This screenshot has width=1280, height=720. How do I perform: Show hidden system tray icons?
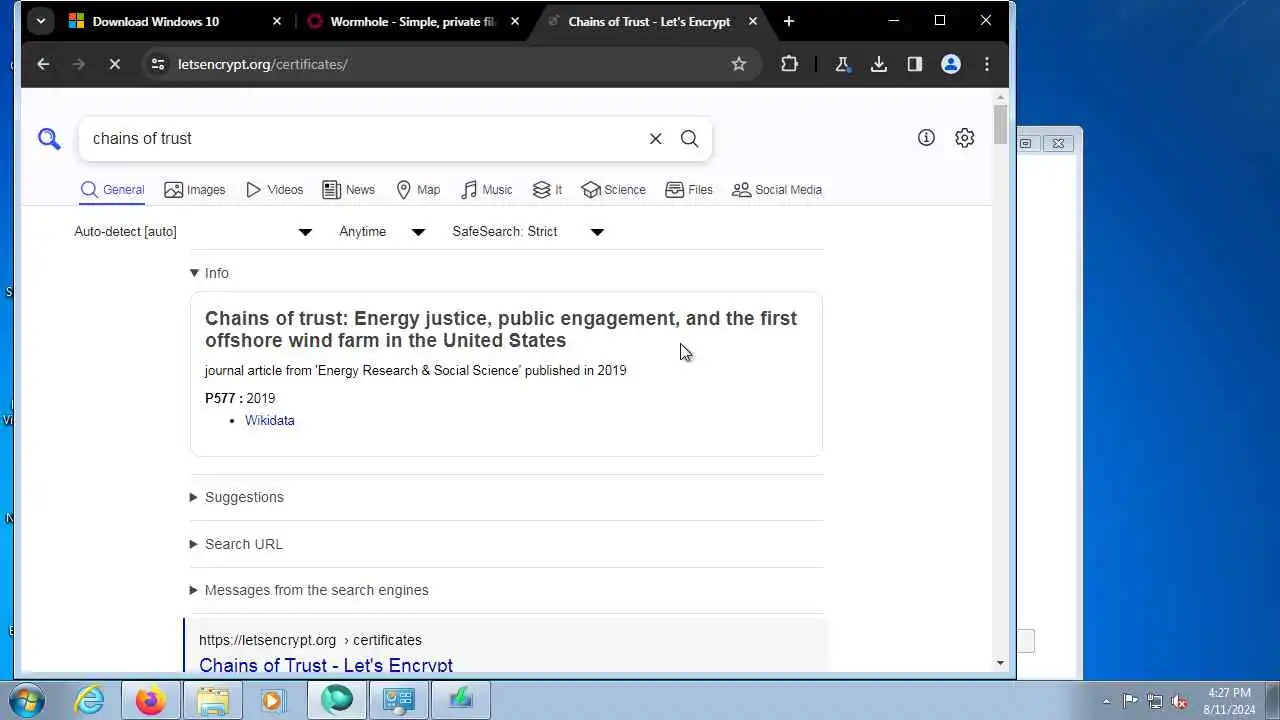1106,701
